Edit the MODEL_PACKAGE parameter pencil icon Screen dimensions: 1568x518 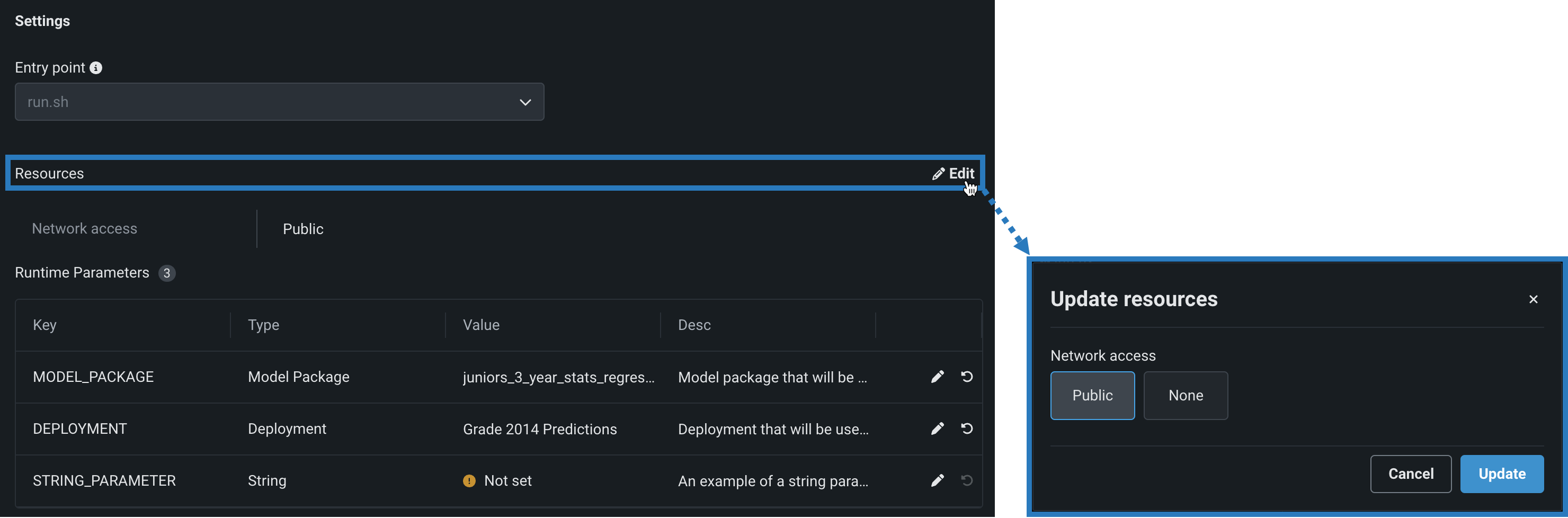pyautogui.click(x=938, y=377)
